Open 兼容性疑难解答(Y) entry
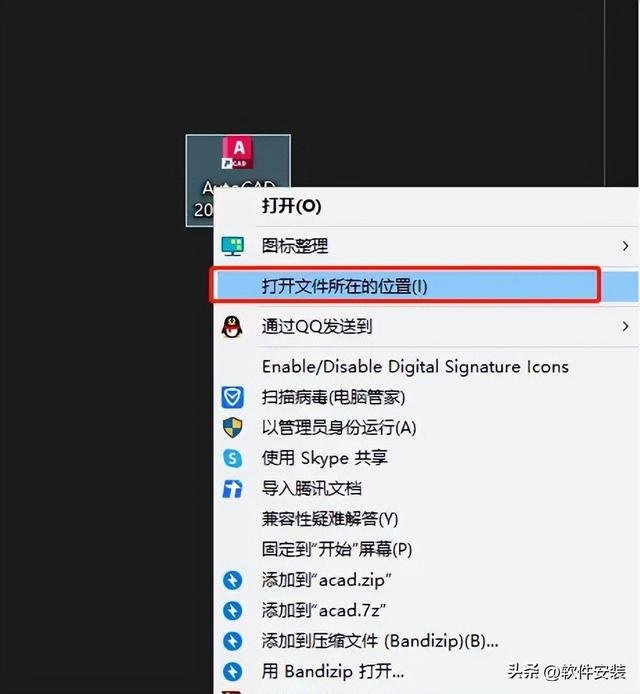The height and width of the screenshot is (694, 640). pos(426,519)
